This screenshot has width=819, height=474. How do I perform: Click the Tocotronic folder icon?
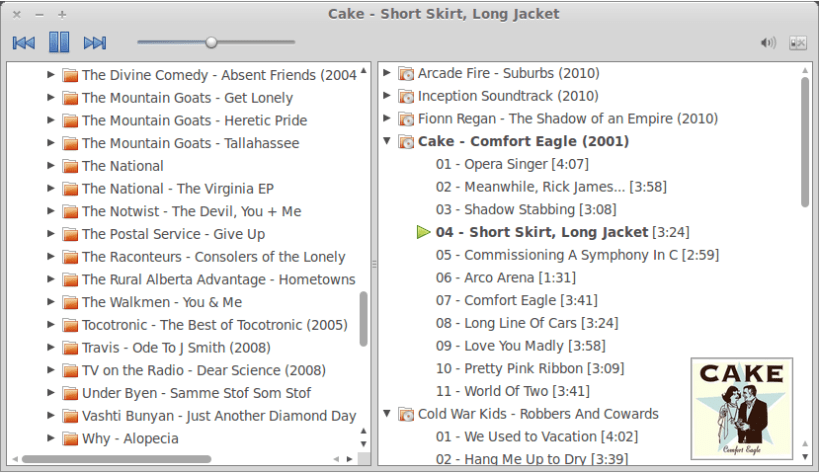tap(70, 326)
